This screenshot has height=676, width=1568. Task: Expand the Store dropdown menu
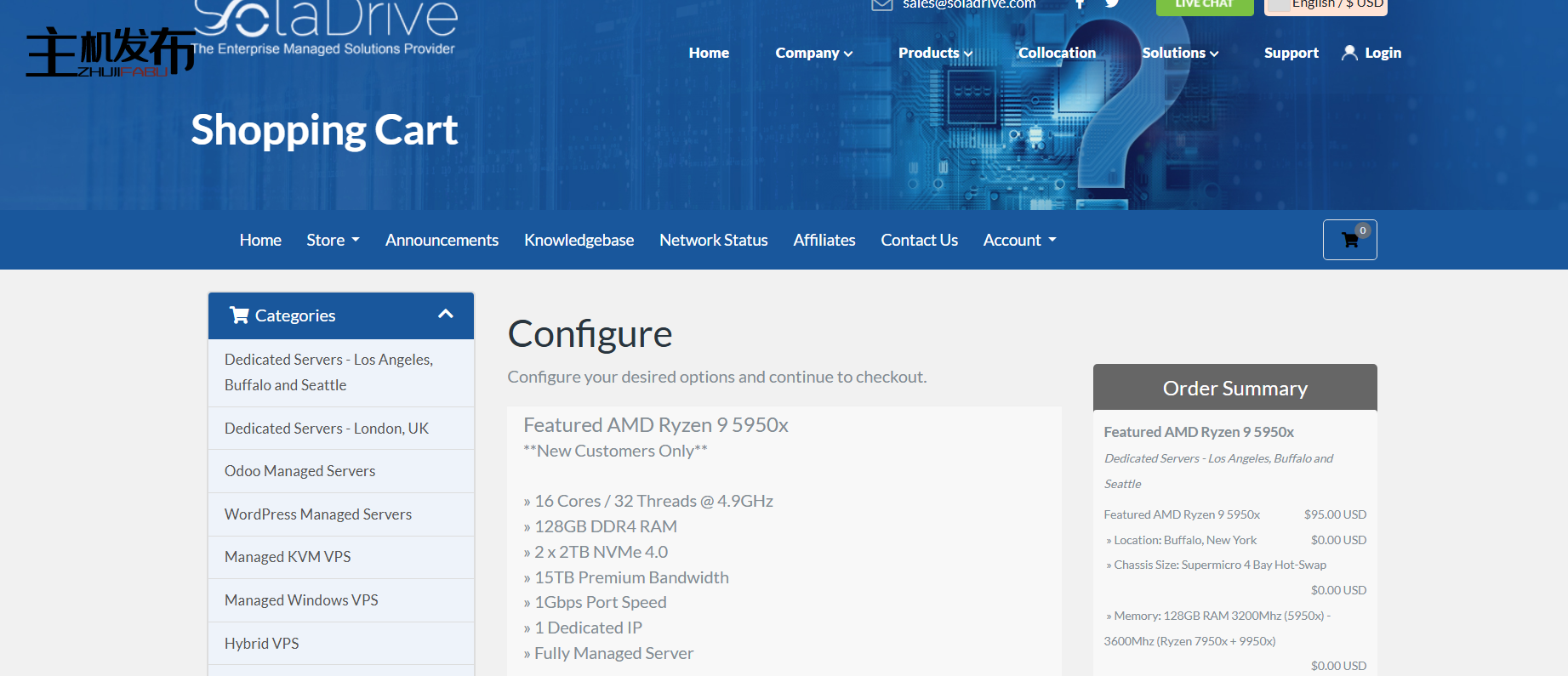(333, 241)
